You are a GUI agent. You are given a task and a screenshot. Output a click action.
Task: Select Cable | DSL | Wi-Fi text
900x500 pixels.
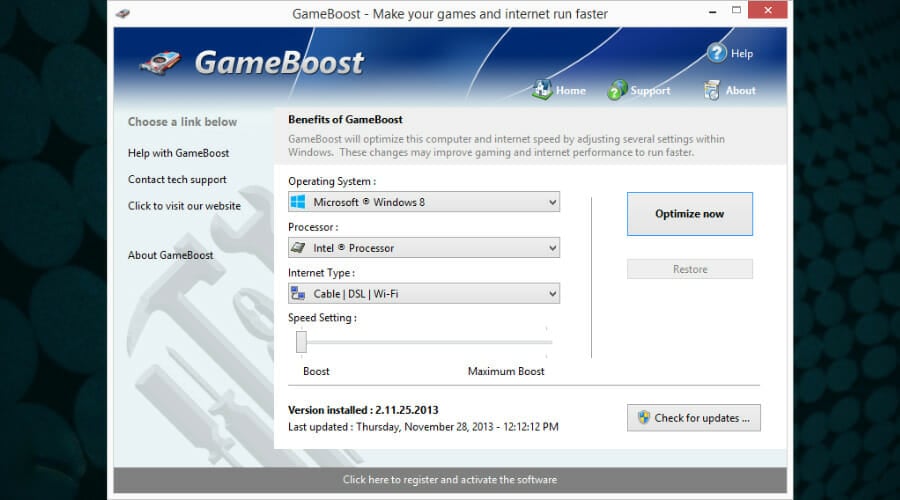356,294
